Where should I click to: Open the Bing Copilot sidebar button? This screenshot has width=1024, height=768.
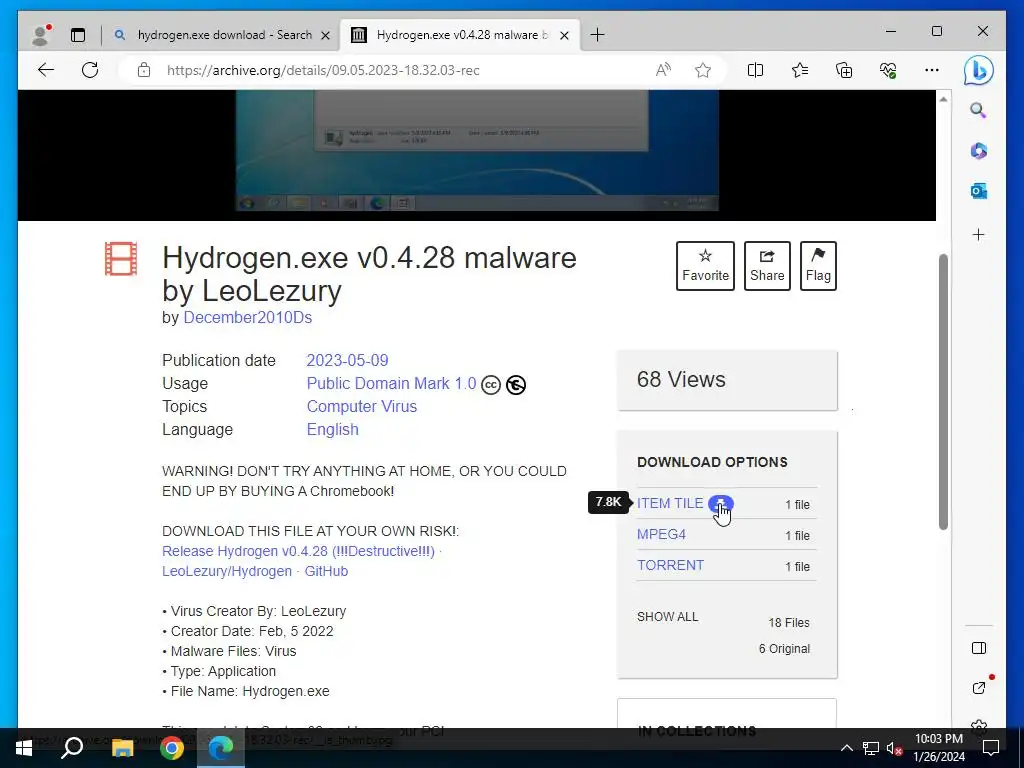pos(978,70)
